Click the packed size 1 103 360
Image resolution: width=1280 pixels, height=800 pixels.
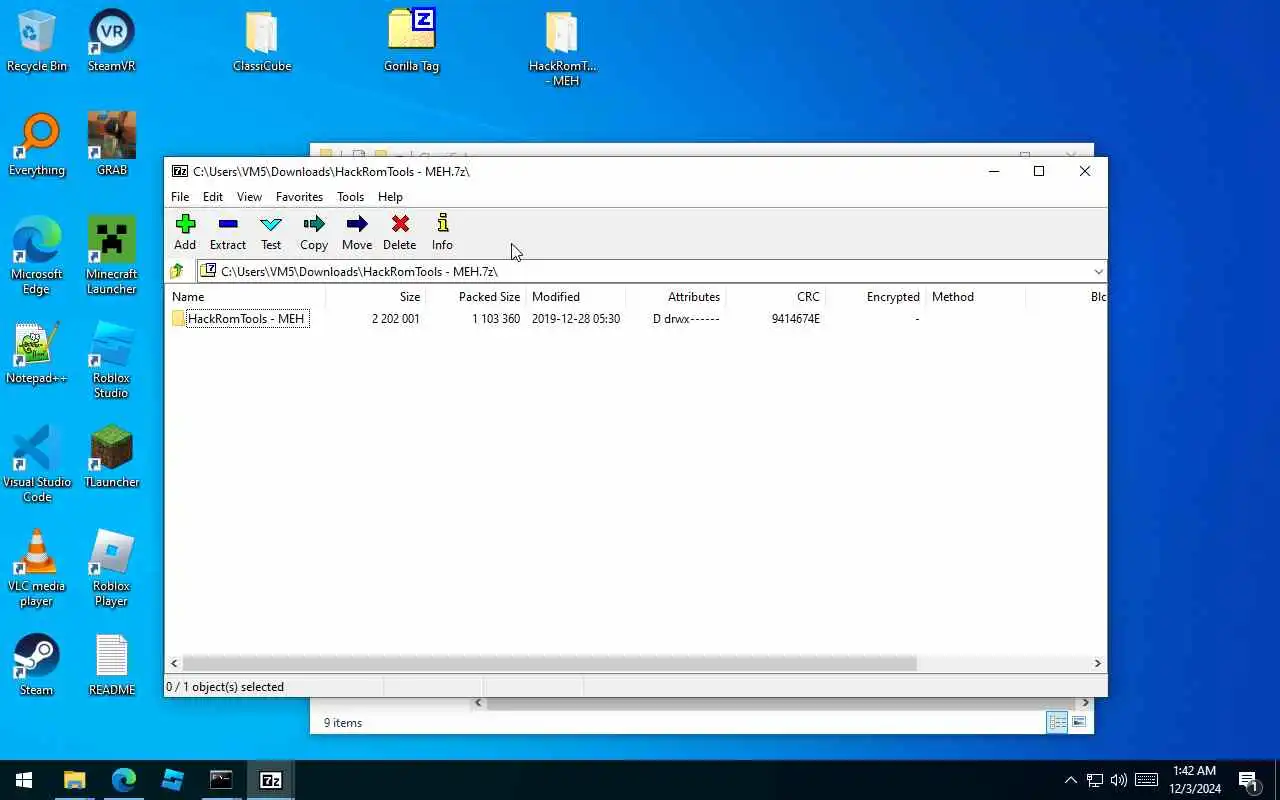pos(496,319)
